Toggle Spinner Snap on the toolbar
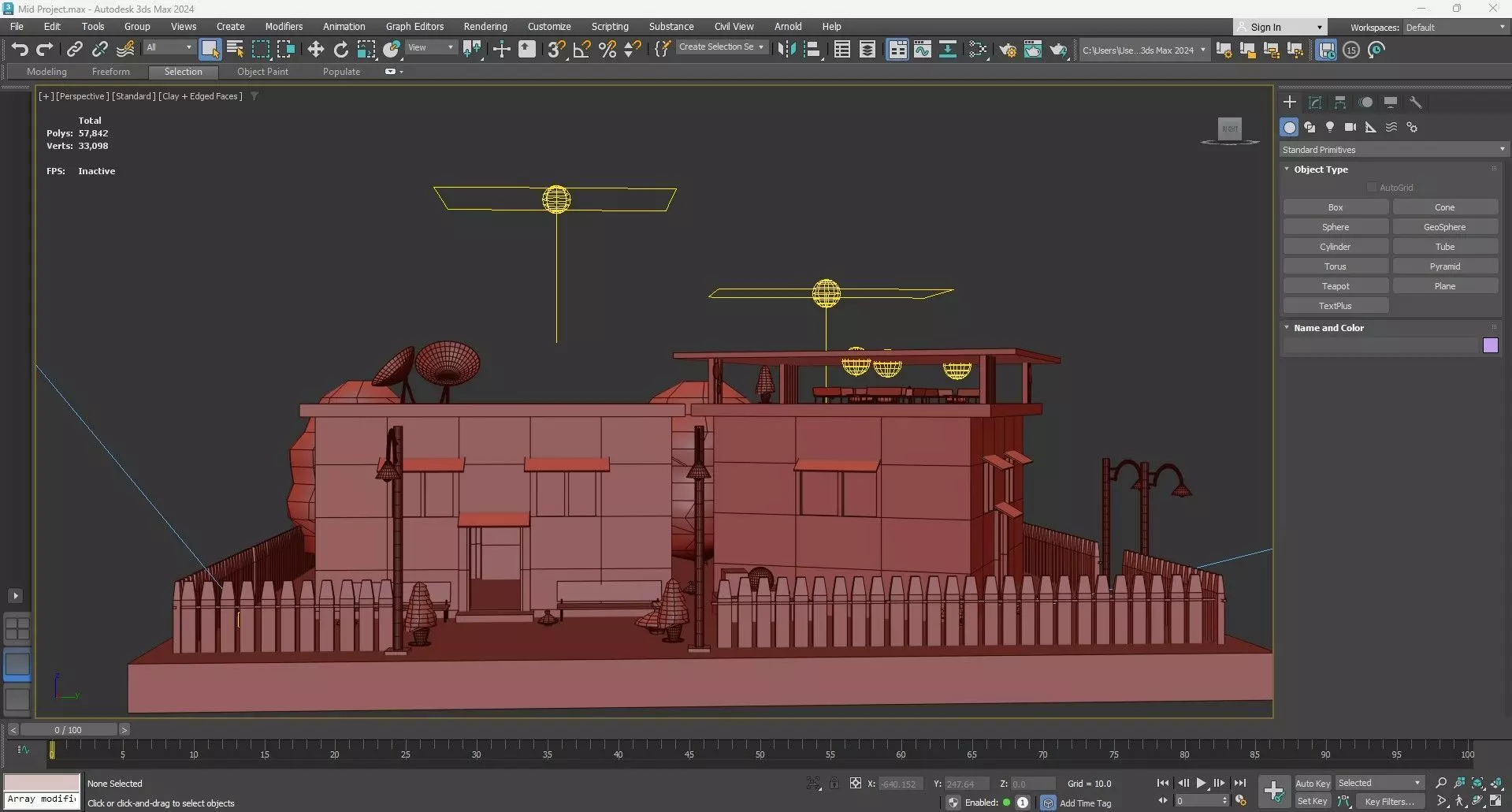Viewport: 1512px width, 812px height. coord(632,50)
